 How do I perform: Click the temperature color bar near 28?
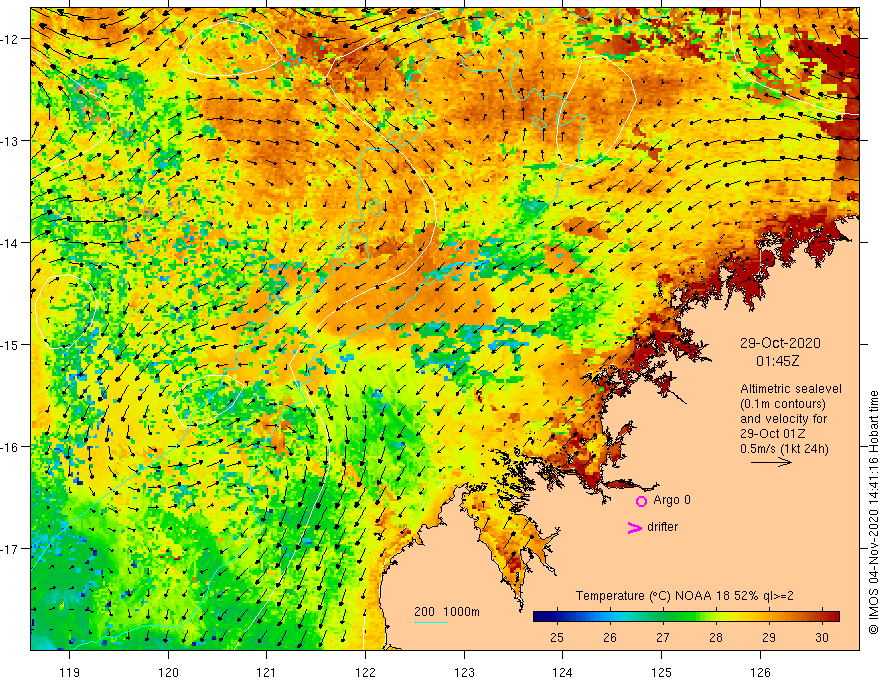716,616
